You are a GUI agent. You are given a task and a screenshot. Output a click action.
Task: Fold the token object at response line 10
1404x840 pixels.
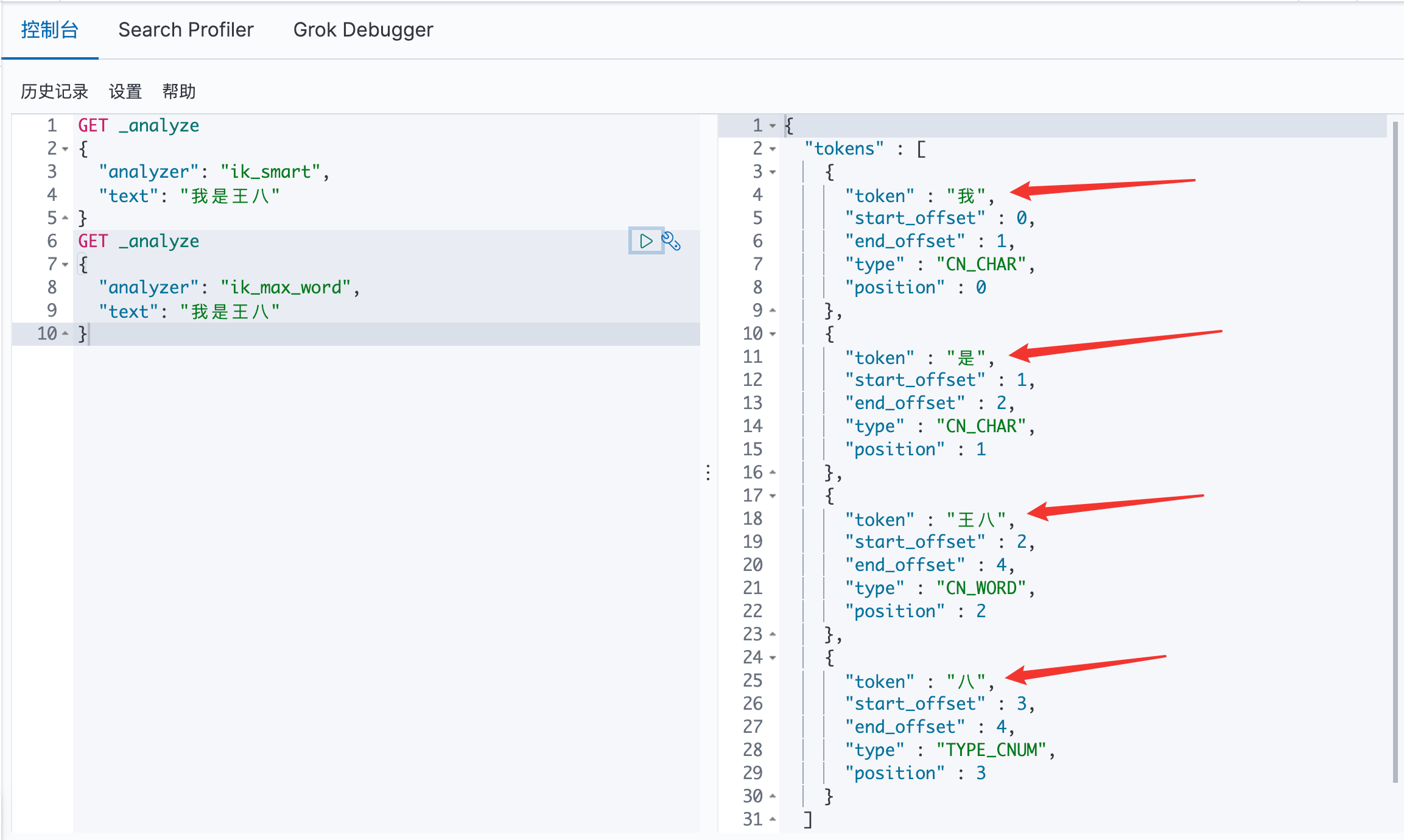[773, 334]
